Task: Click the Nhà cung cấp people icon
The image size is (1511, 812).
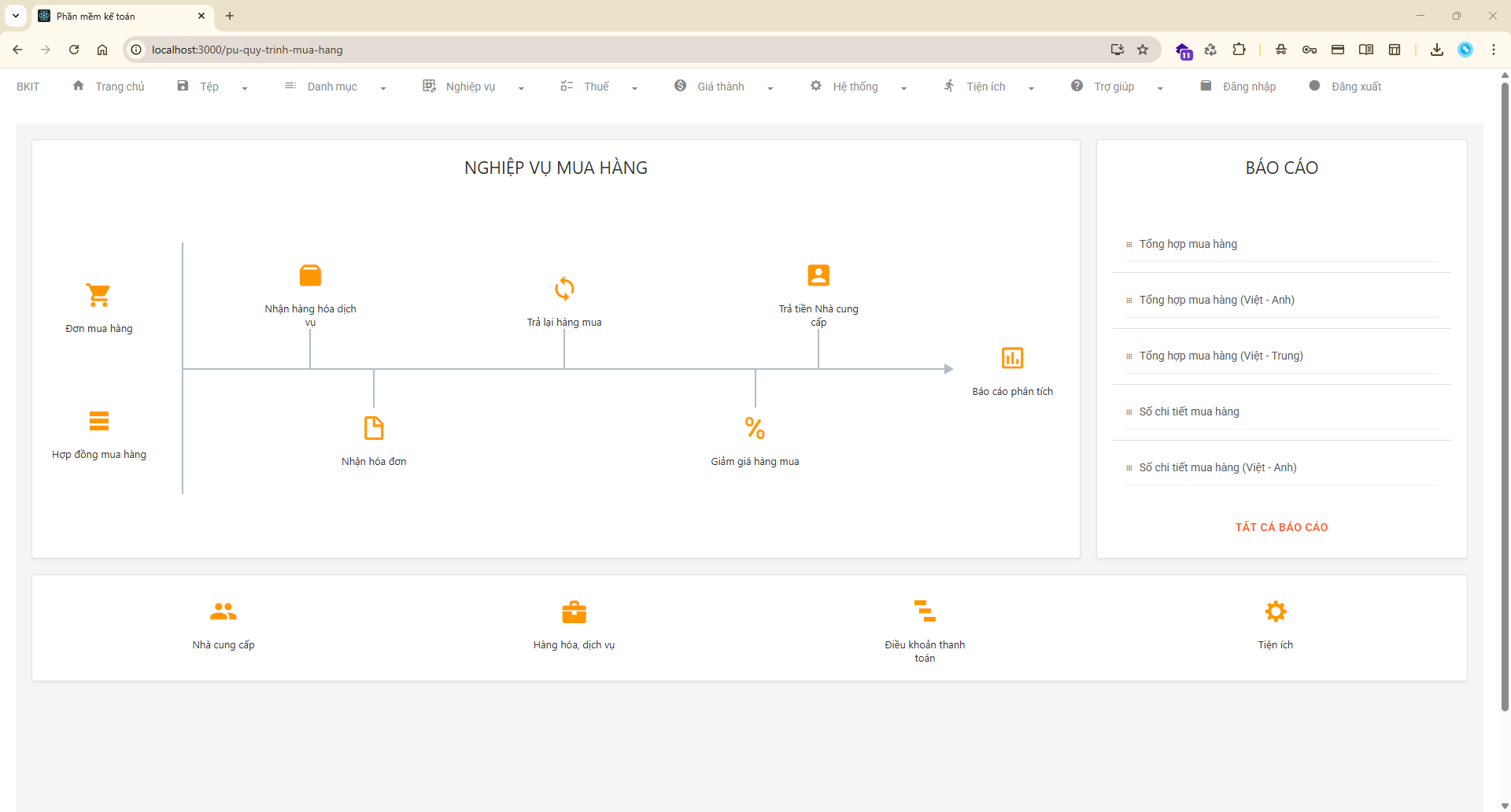Action: 224,611
